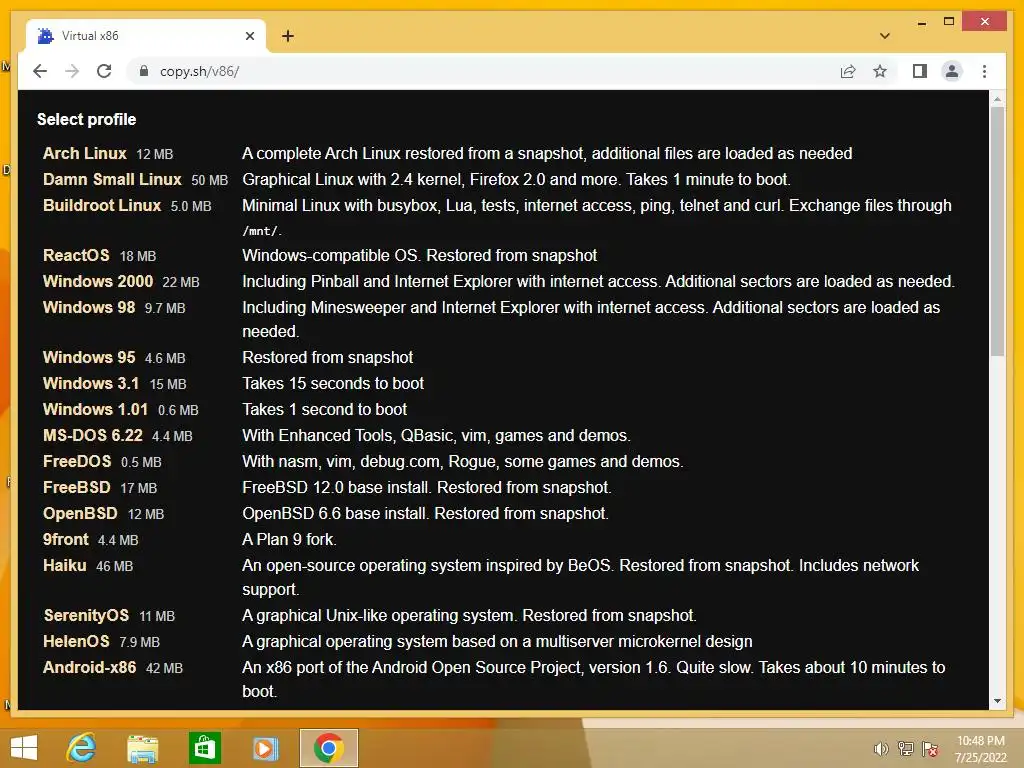Viewport: 1024px width, 768px height.
Task: Go back to the previous page
Action: (x=40, y=71)
